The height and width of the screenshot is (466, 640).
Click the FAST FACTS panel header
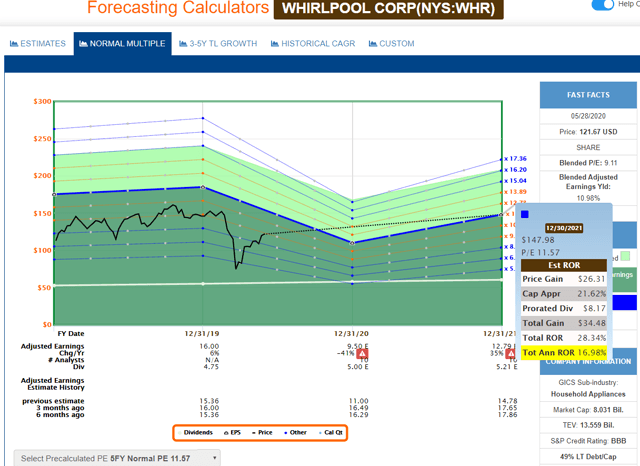point(588,95)
